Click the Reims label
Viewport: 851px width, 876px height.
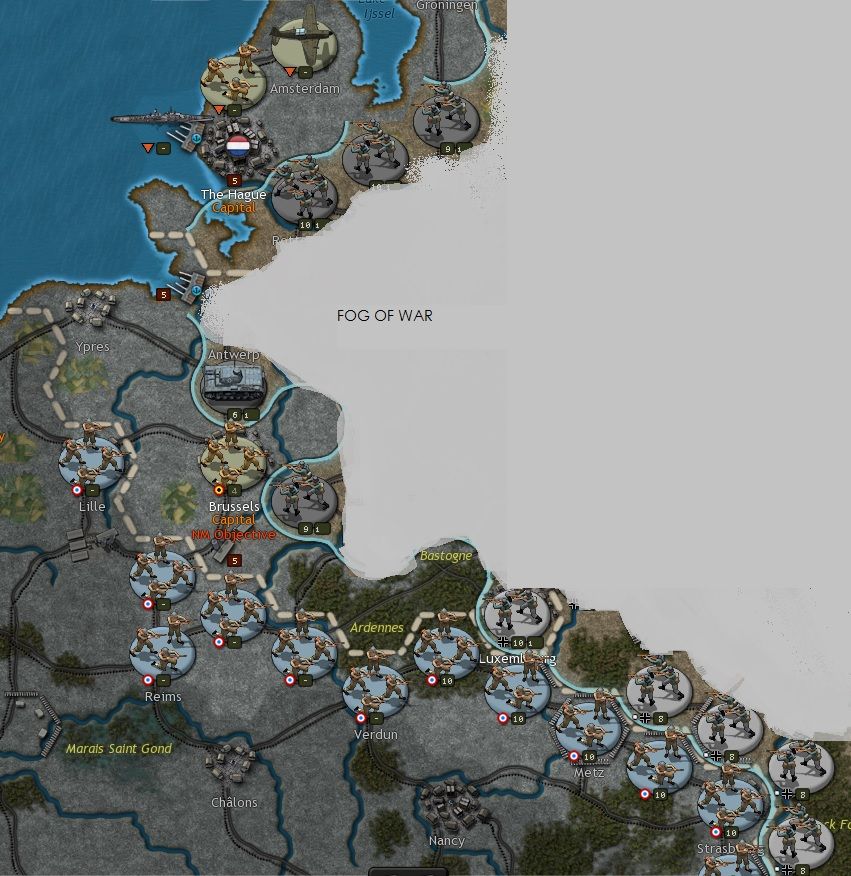point(163,697)
